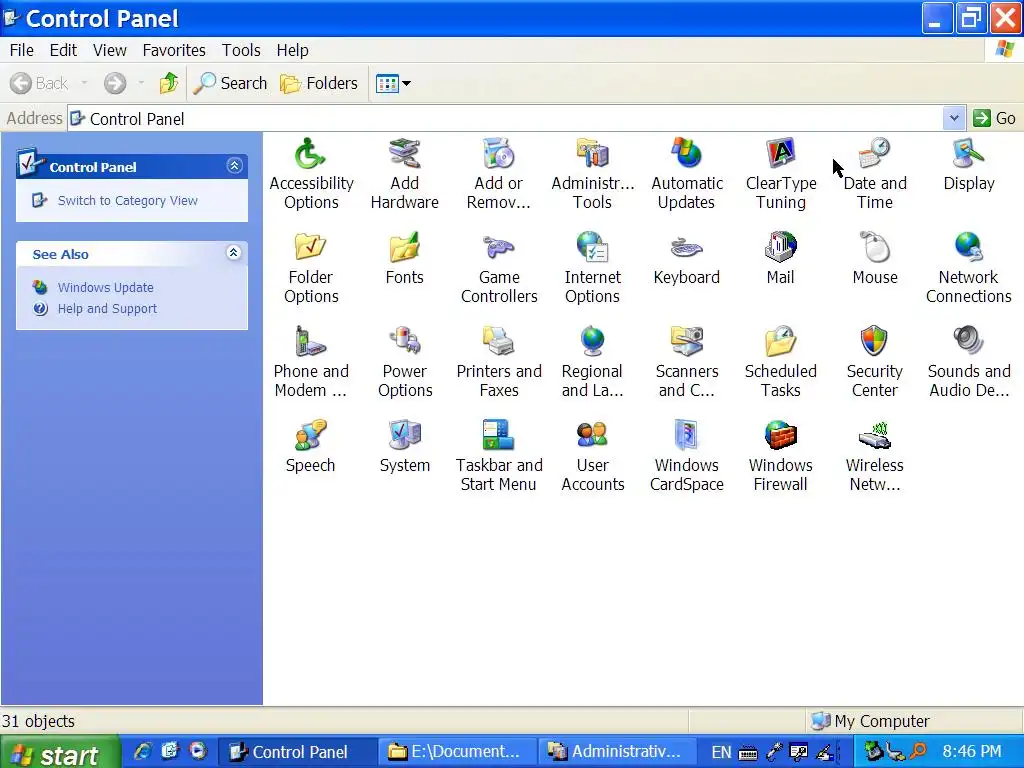Click the Forward arrow toolbar button
Viewport: 1024px width, 768px height.
pos(115,83)
